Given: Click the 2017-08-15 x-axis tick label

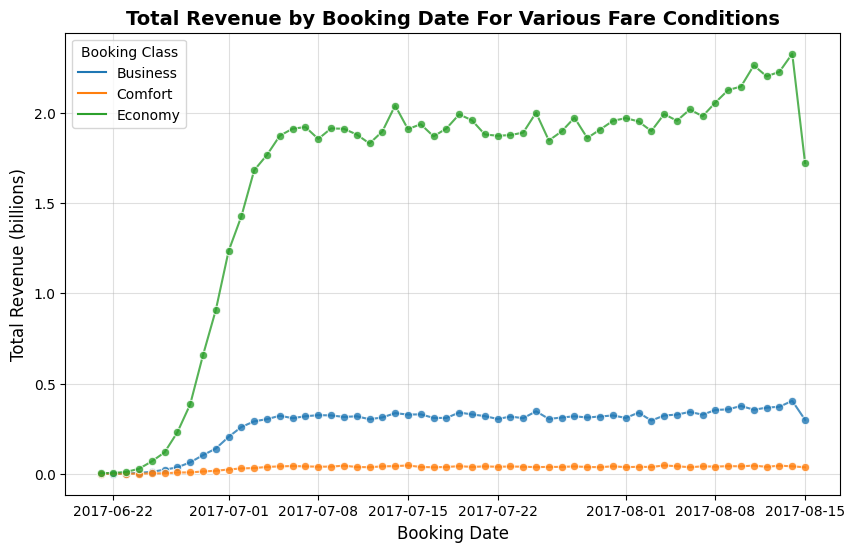Looking at the screenshot, I should [805, 509].
